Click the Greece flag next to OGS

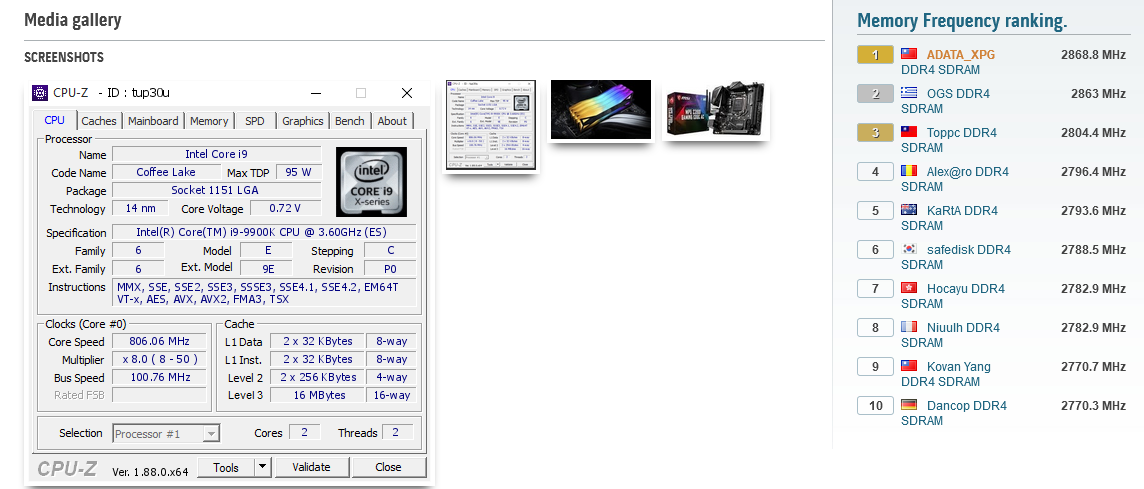(908, 93)
